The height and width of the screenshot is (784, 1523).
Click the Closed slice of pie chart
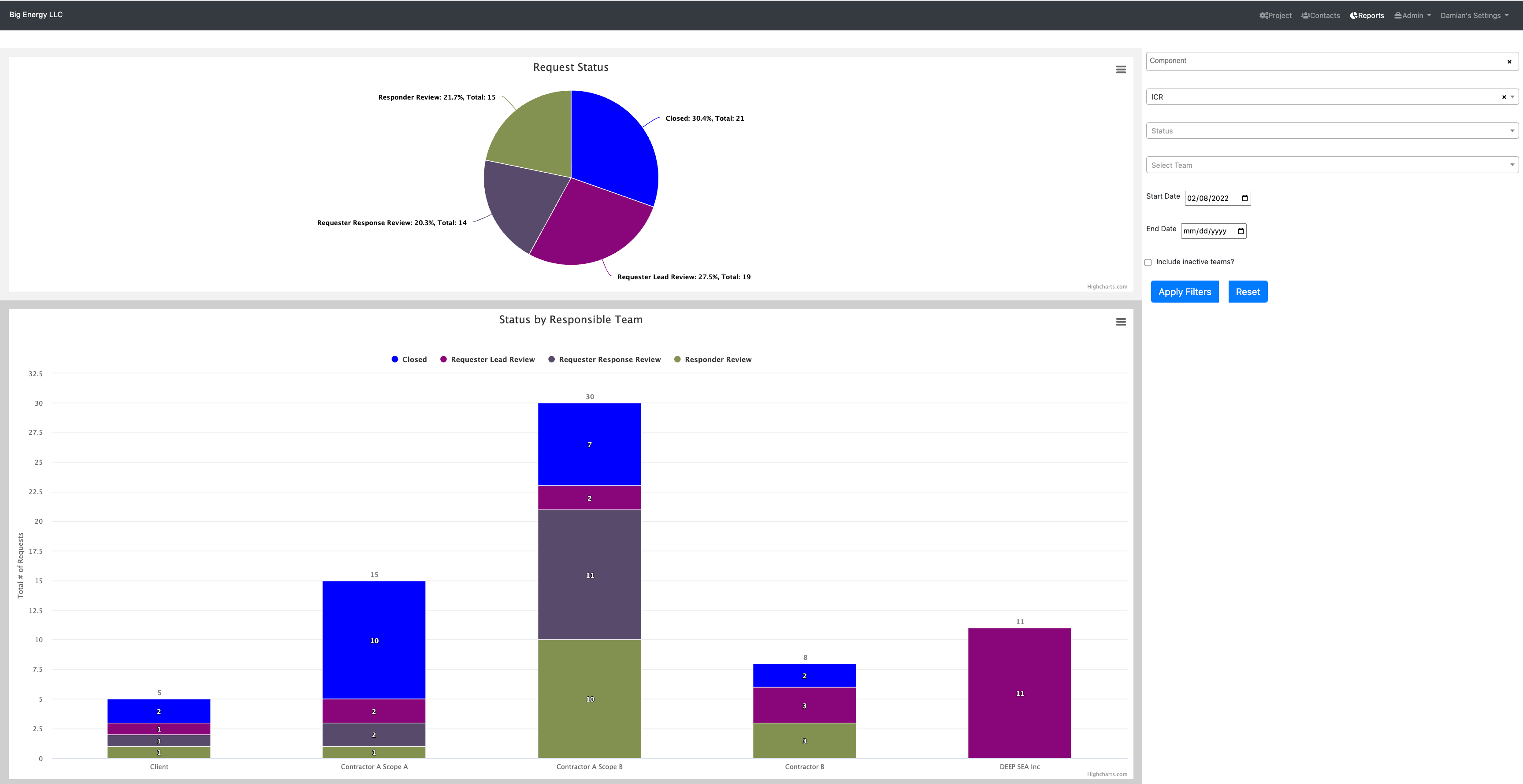(x=615, y=148)
